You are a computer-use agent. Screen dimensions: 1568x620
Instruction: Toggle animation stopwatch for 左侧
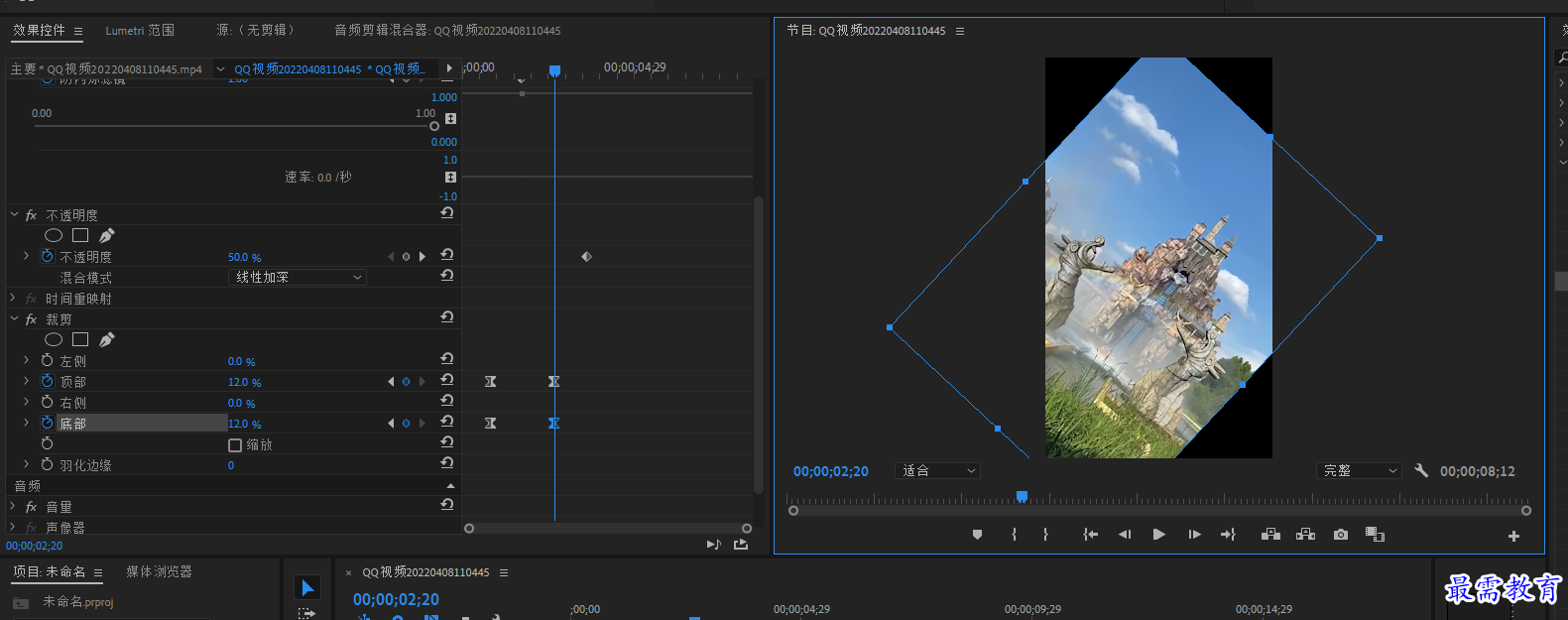48,360
